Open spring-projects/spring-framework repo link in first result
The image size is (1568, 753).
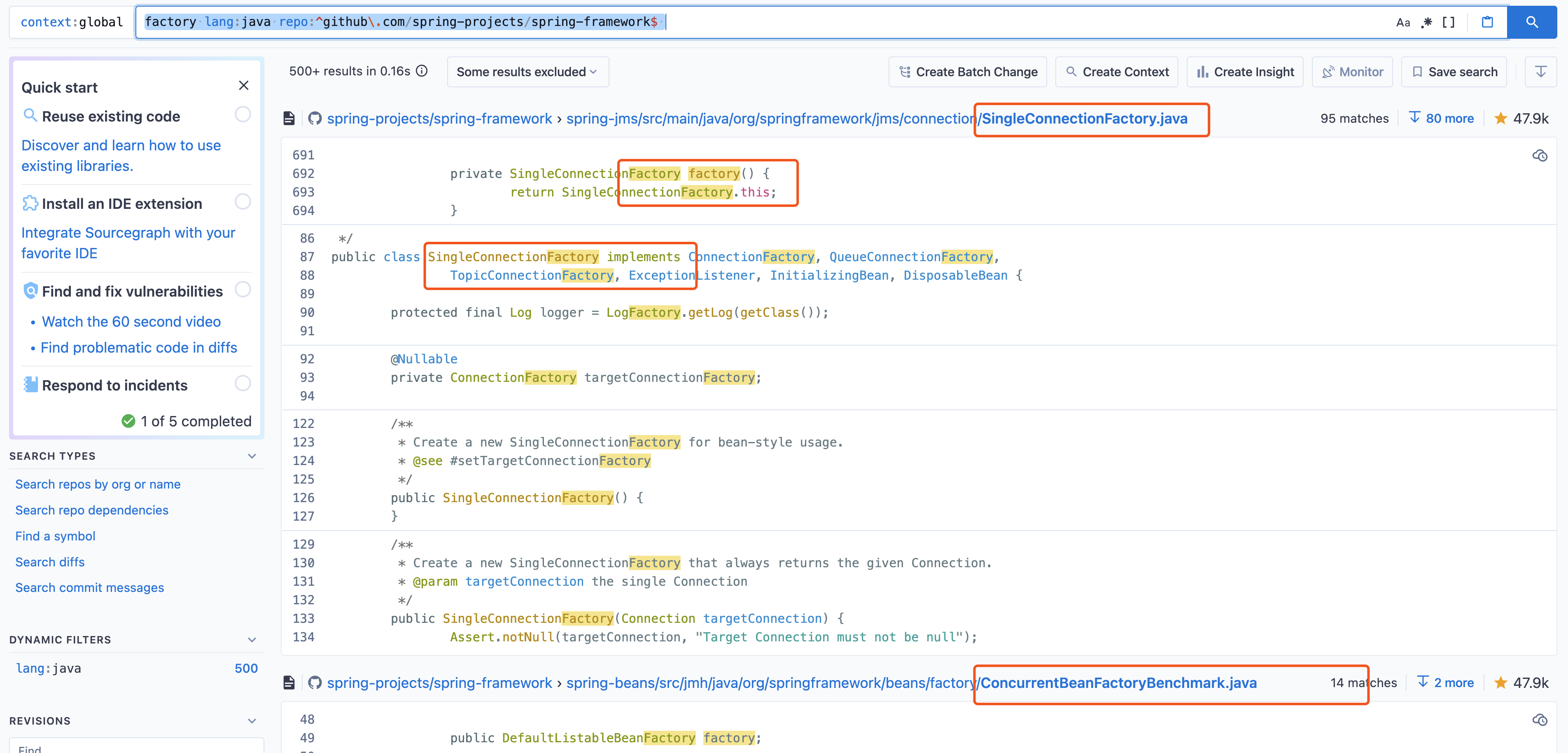pyautogui.click(x=439, y=119)
